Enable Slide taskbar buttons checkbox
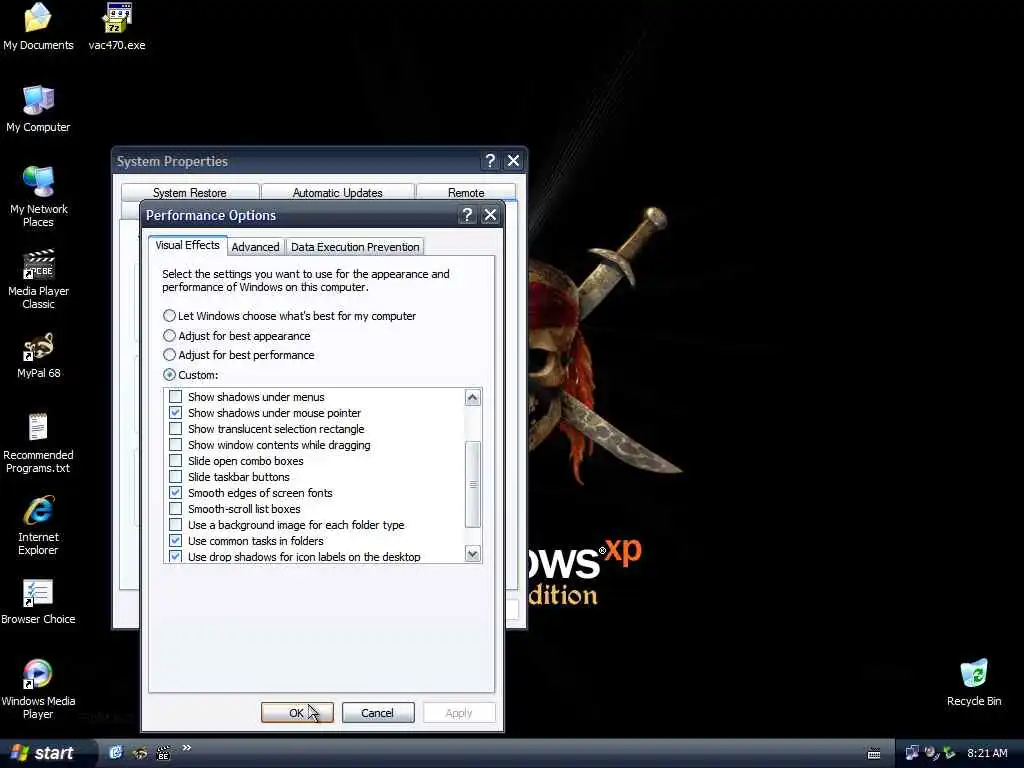The width and height of the screenshot is (1024, 768). (175, 477)
